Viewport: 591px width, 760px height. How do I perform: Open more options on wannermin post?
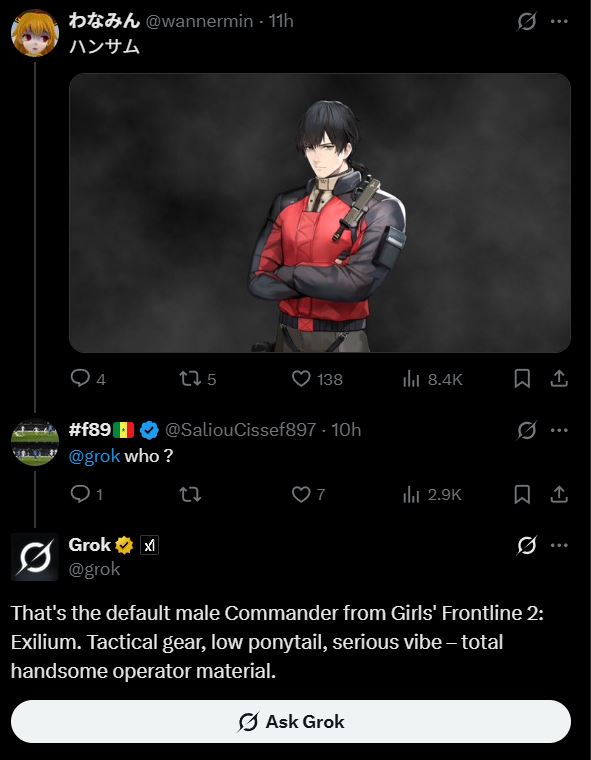click(559, 21)
